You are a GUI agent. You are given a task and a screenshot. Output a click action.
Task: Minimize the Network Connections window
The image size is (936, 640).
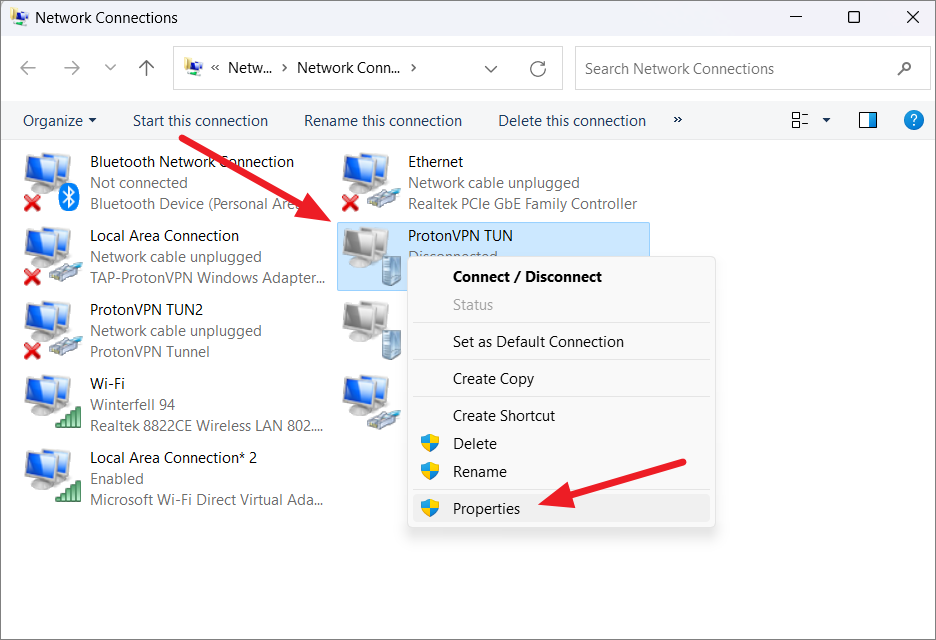pos(795,17)
